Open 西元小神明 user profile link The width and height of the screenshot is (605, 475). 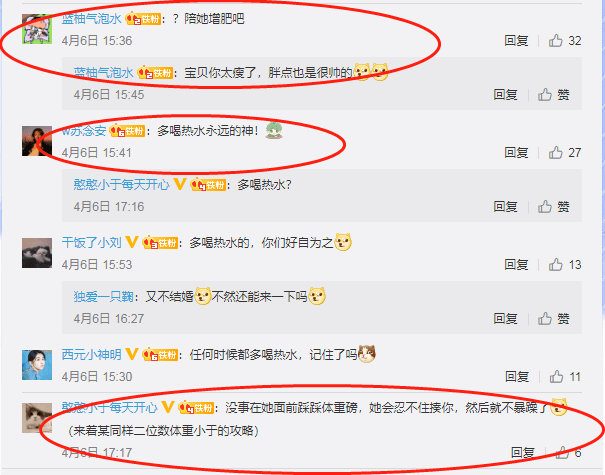pos(91,355)
